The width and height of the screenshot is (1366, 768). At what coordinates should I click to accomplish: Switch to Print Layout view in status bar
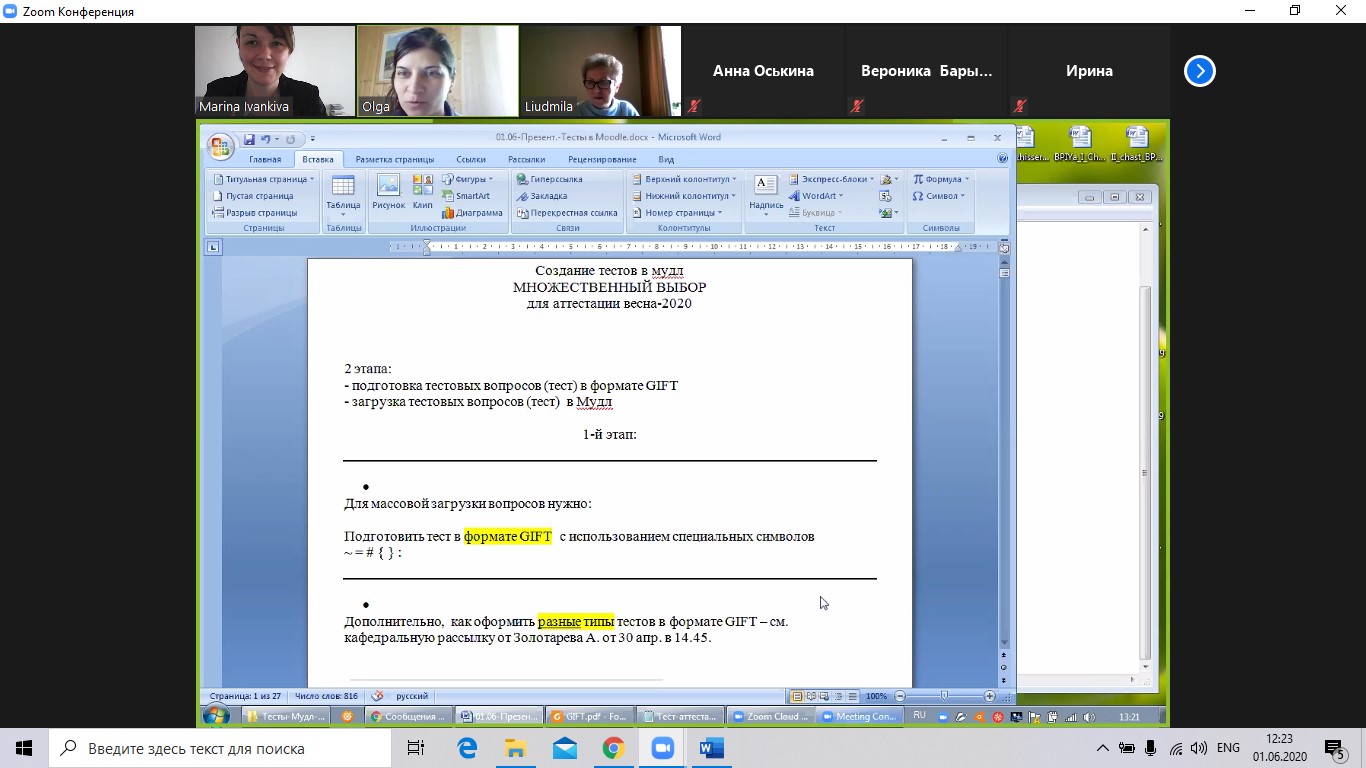(x=797, y=696)
